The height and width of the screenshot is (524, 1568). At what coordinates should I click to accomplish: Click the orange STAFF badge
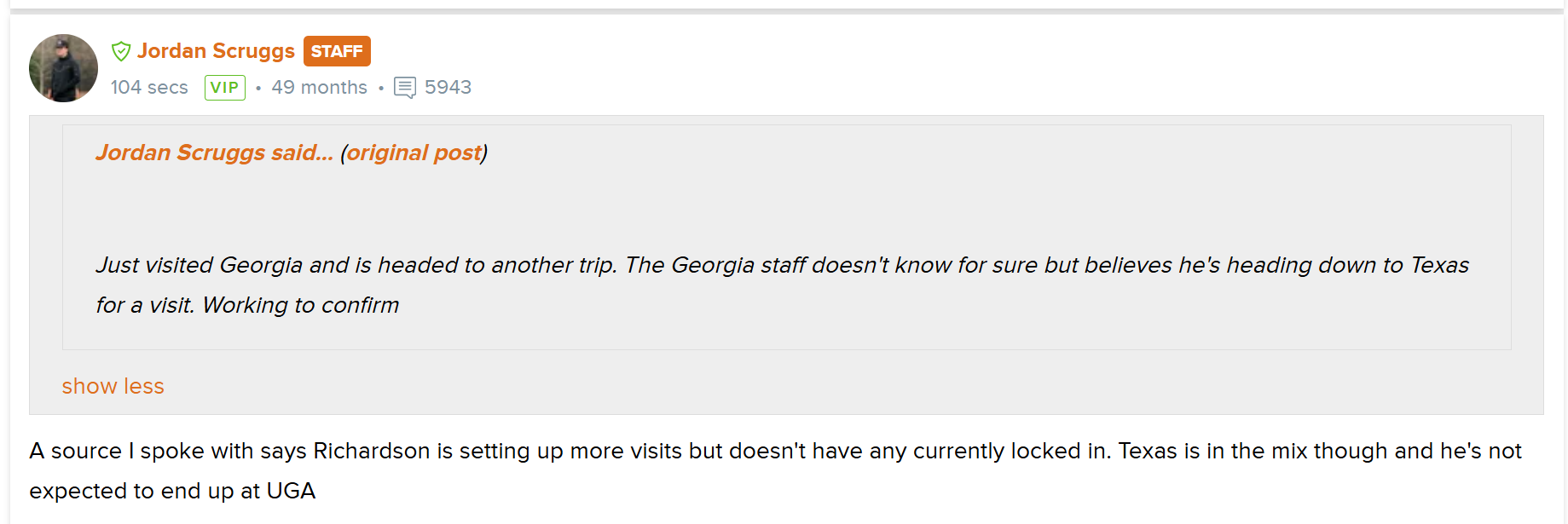point(337,51)
